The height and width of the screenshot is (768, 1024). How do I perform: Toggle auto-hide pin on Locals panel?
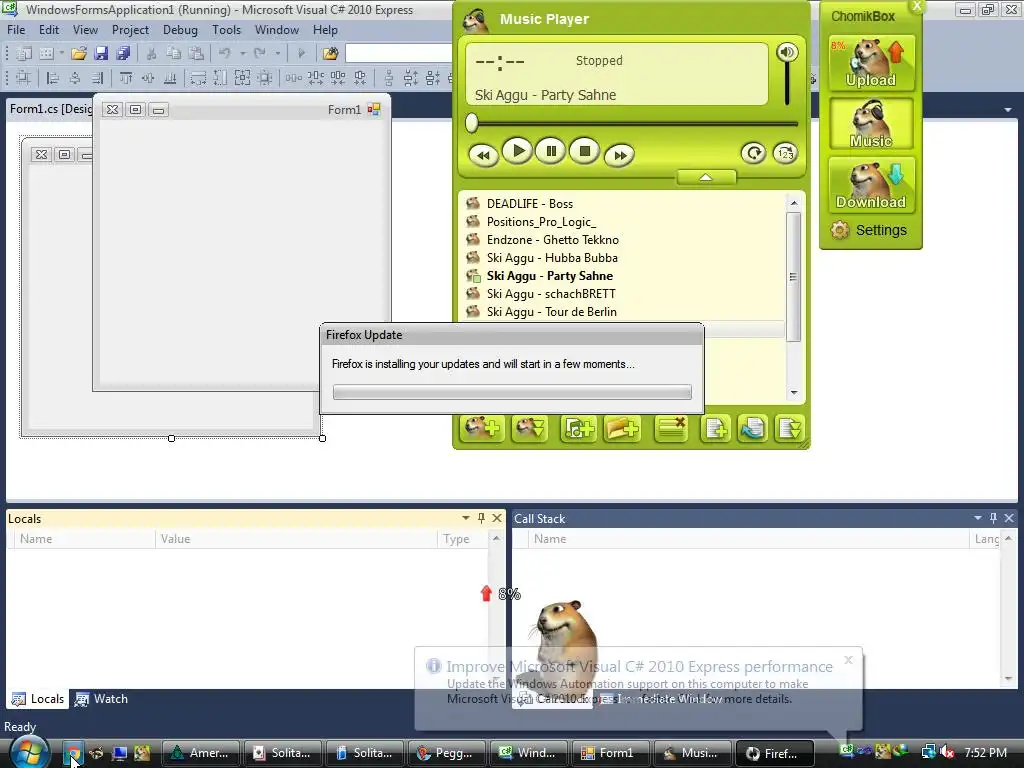[x=481, y=518]
